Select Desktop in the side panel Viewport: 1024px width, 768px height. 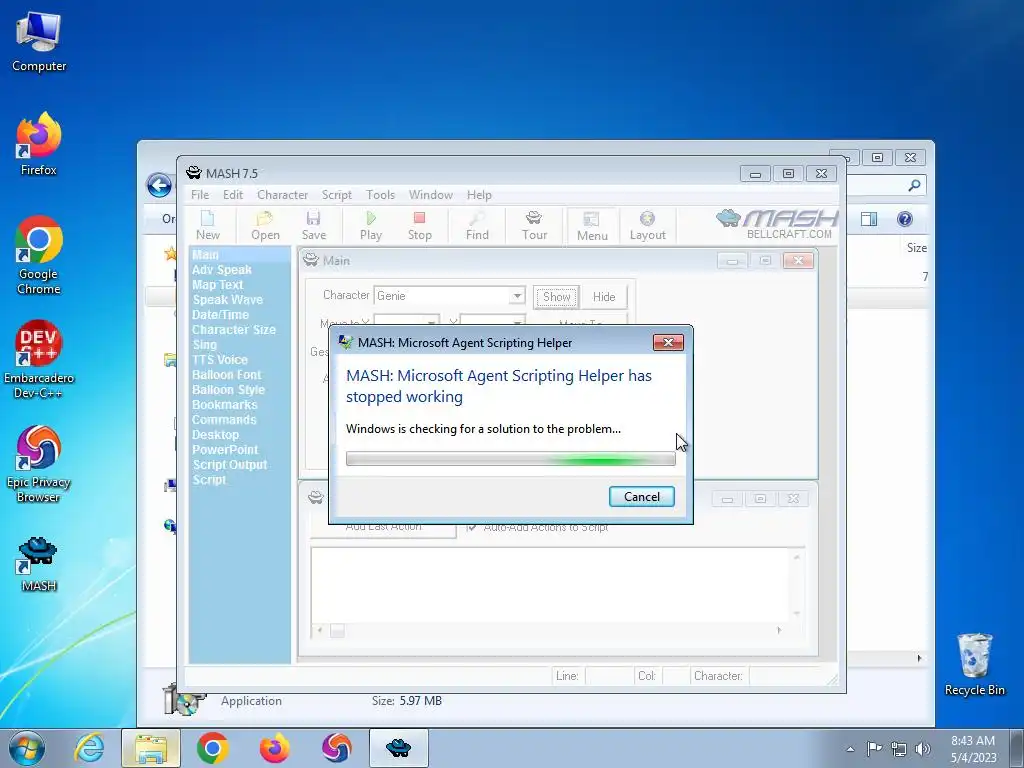[x=216, y=435]
